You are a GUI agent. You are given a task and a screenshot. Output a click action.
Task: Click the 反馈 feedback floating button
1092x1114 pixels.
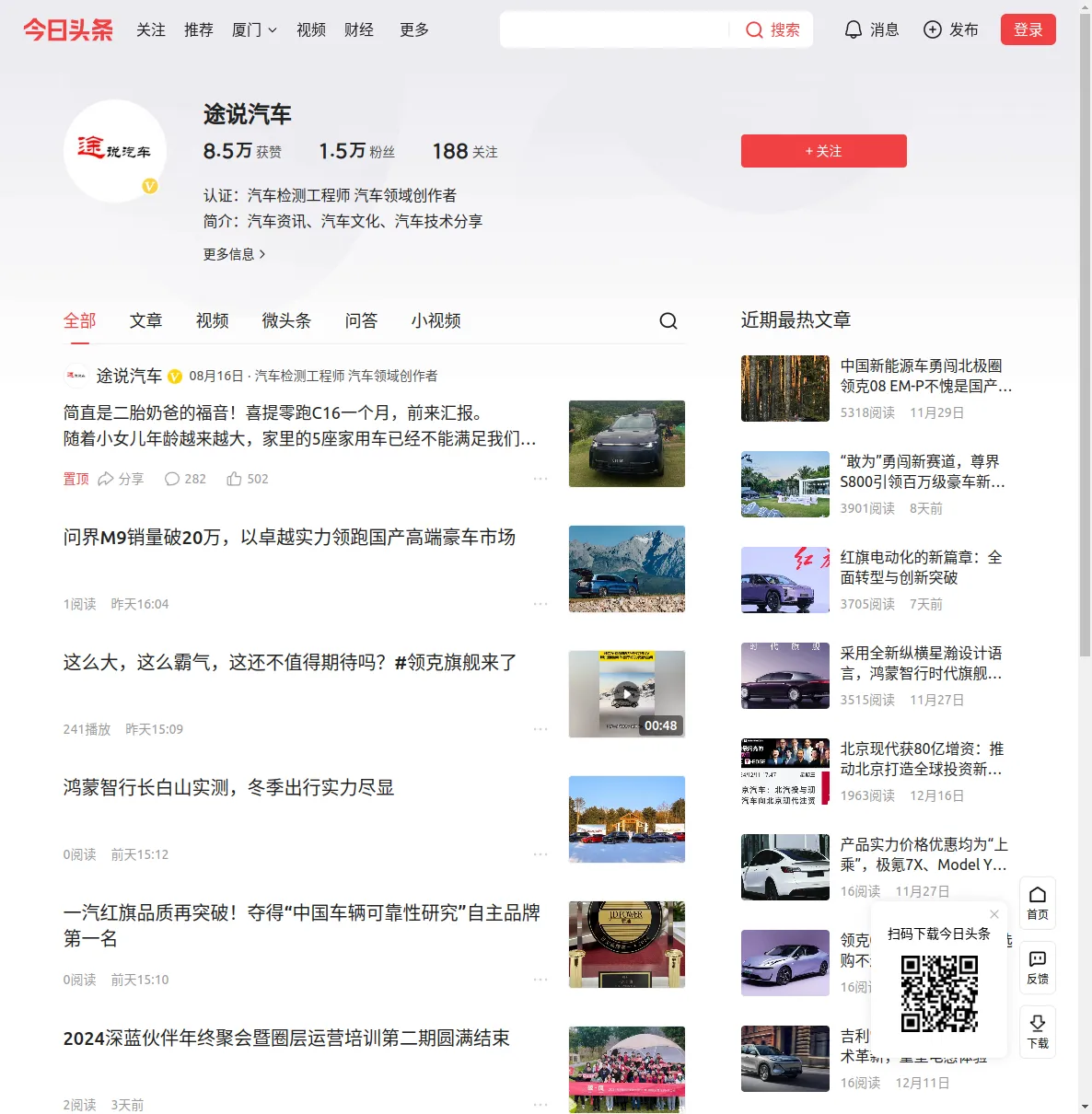[1038, 968]
